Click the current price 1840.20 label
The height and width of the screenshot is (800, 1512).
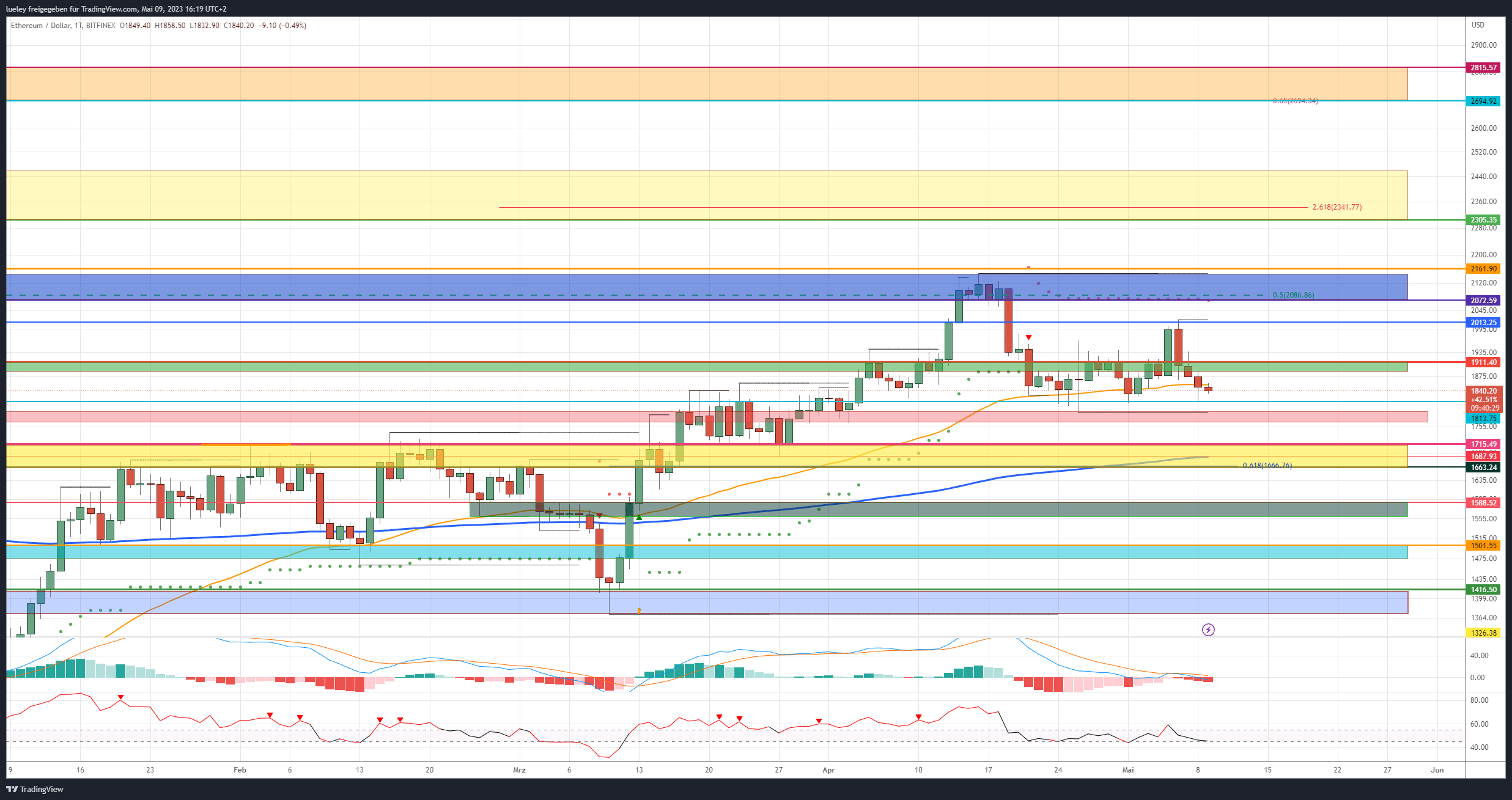(1484, 391)
